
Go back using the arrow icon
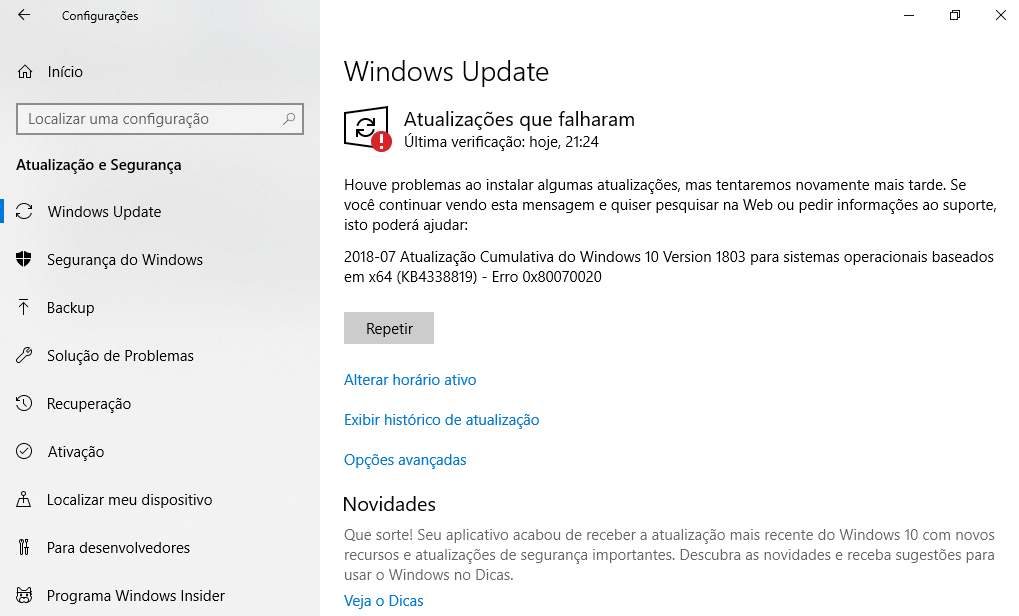click(x=24, y=15)
